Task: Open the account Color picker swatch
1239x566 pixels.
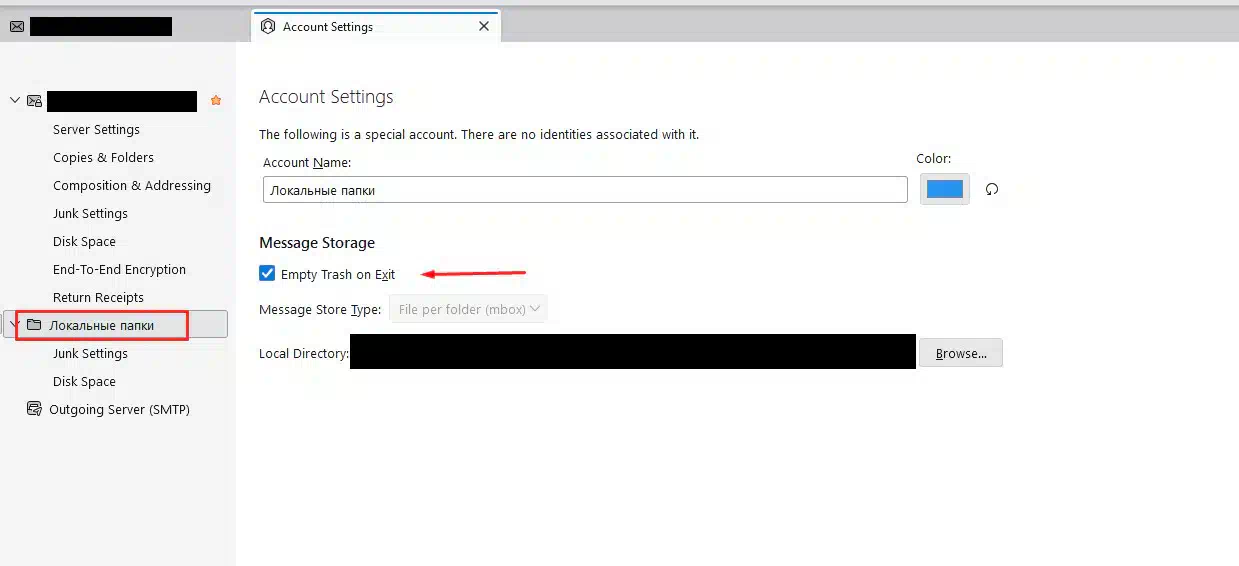Action: [944, 190]
